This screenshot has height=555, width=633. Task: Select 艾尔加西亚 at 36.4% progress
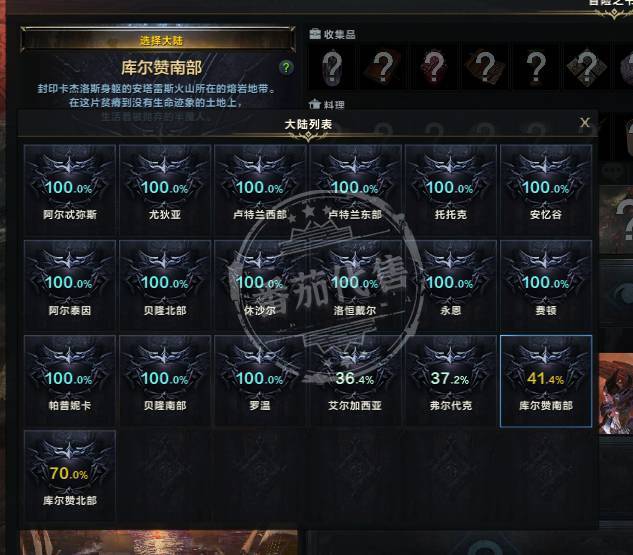pos(355,380)
